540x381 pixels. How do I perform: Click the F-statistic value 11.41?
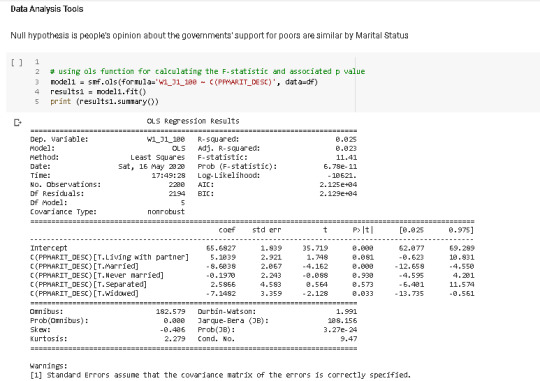[x=346, y=157]
